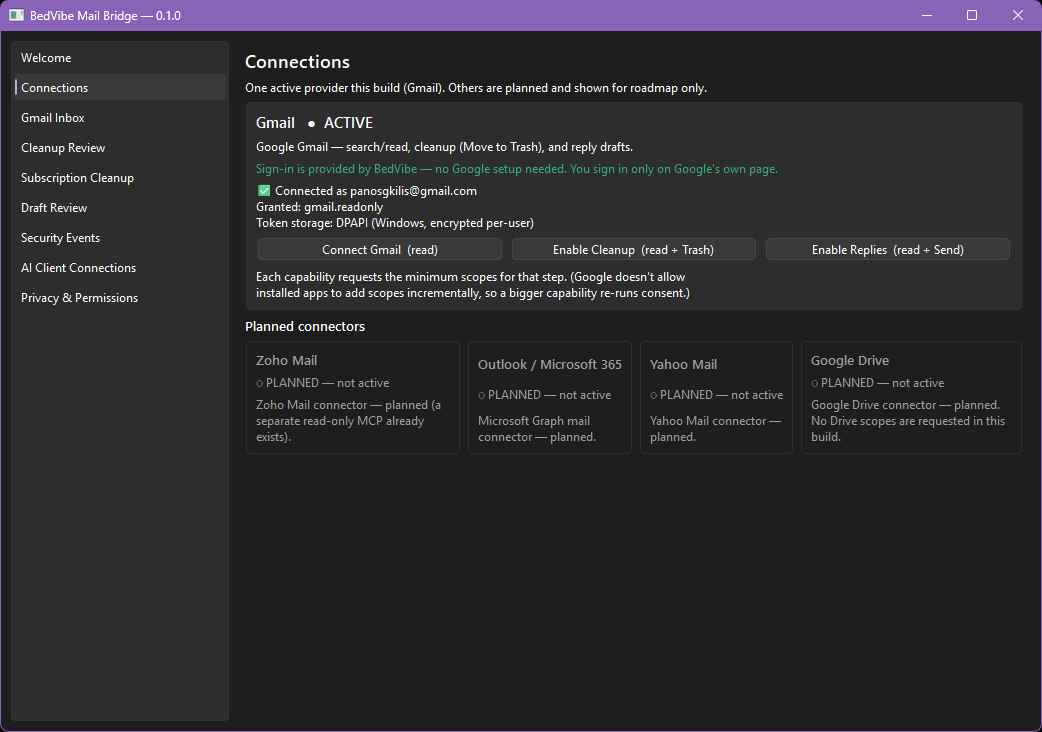Click Connect Gmail (read) button

(379, 250)
